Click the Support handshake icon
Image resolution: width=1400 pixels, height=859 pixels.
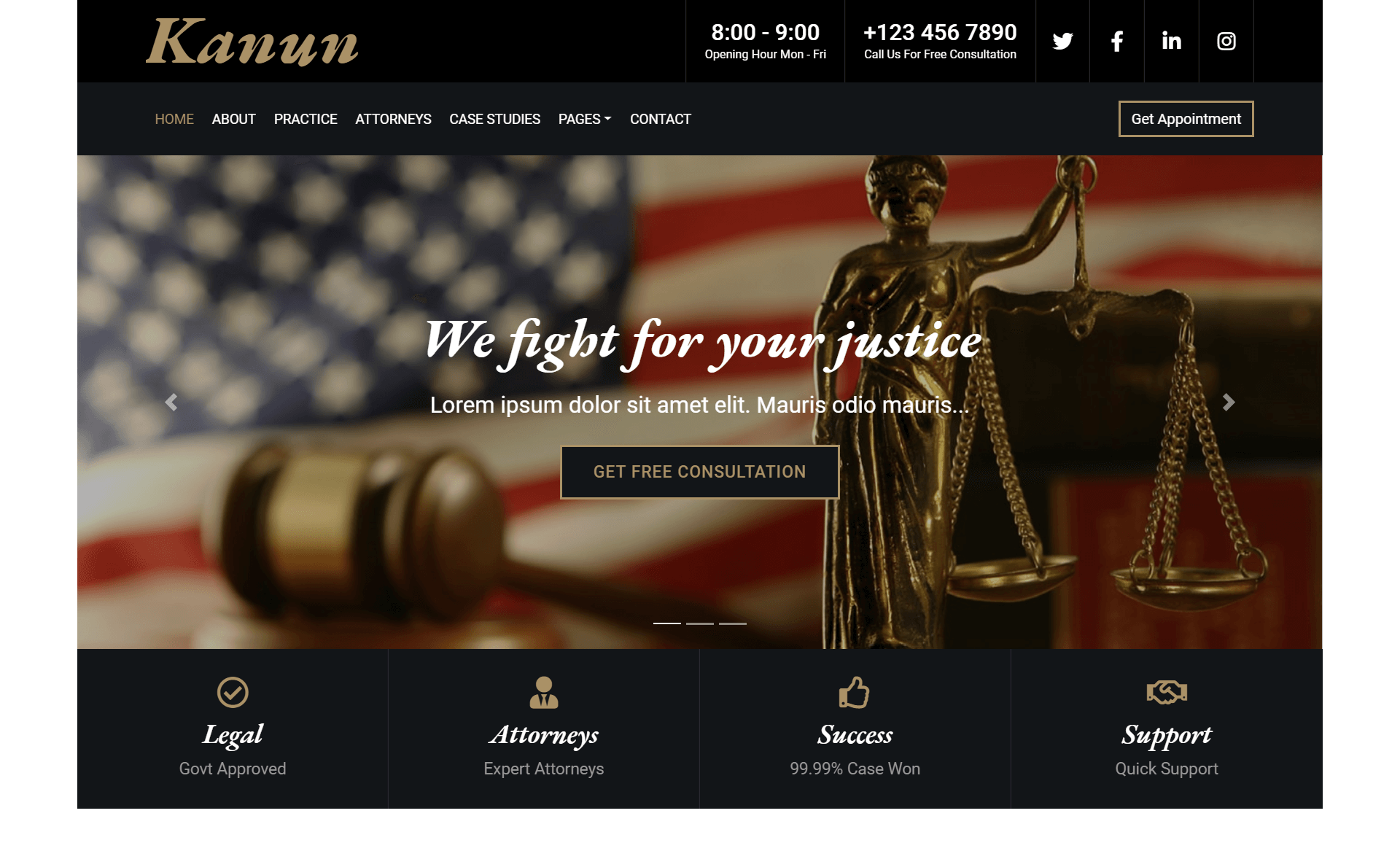1167,693
